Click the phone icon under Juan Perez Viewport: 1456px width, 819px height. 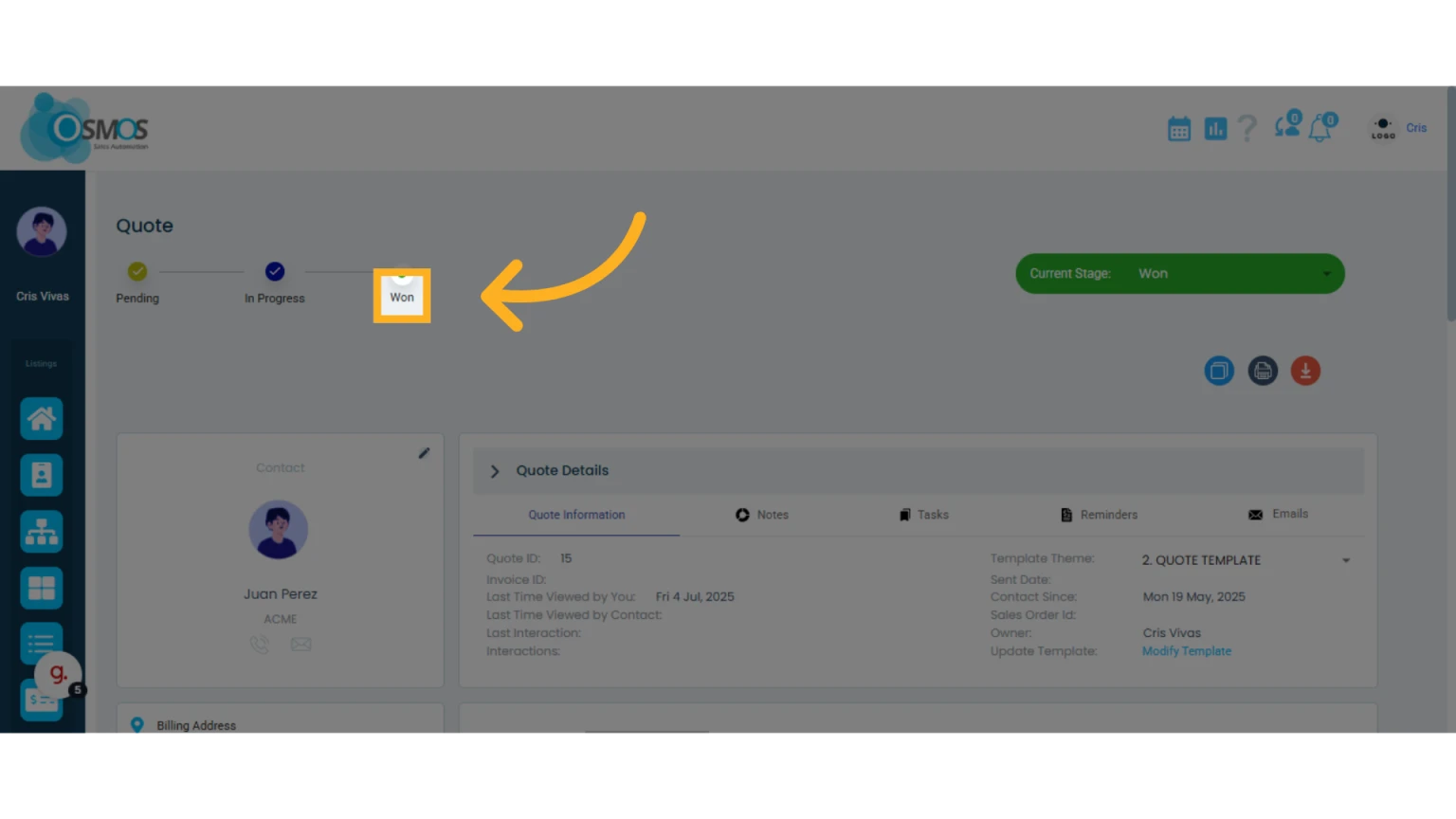260,645
